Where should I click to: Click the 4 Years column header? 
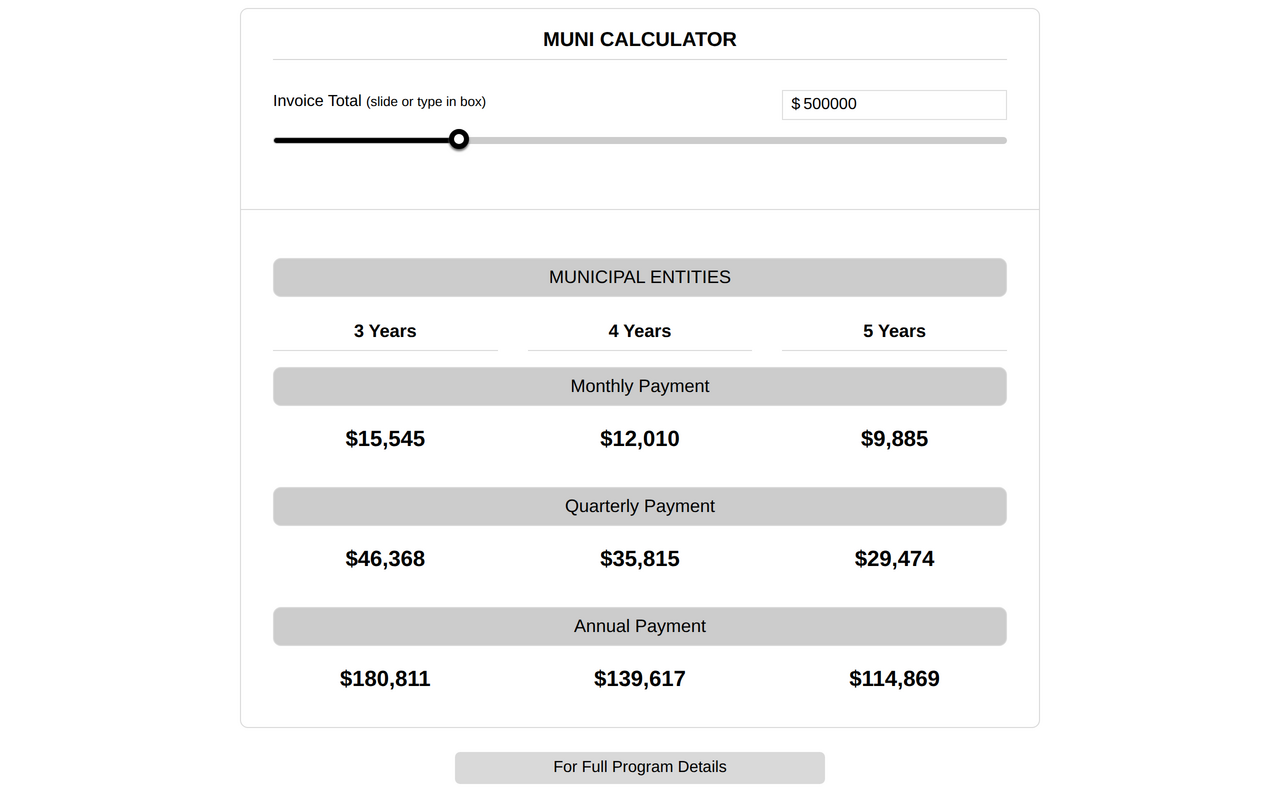click(x=639, y=330)
